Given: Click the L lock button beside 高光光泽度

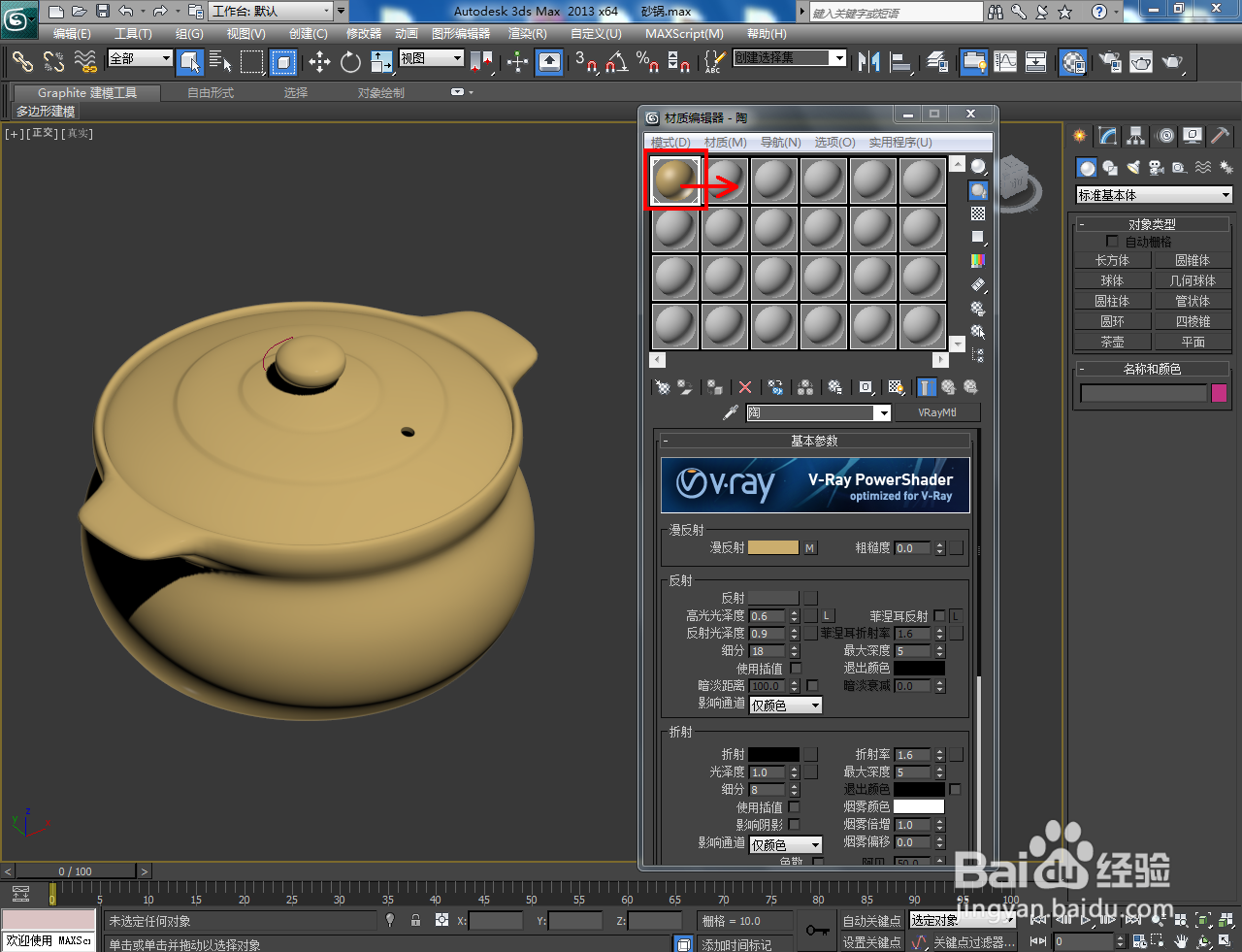Looking at the screenshot, I should tap(828, 616).
